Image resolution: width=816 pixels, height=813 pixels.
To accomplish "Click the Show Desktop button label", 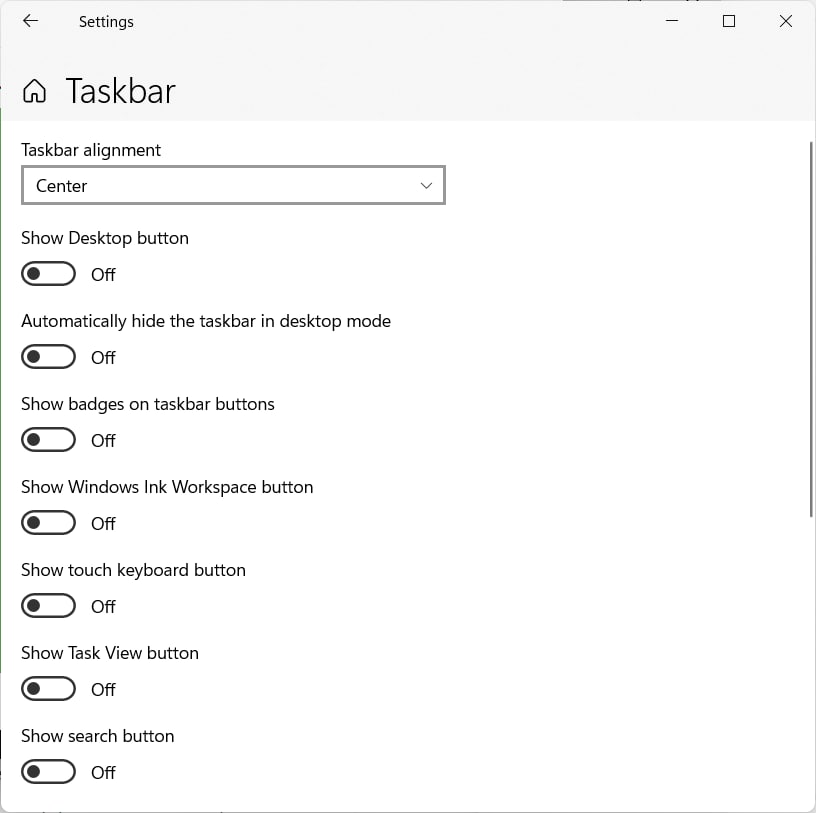I will [105, 238].
